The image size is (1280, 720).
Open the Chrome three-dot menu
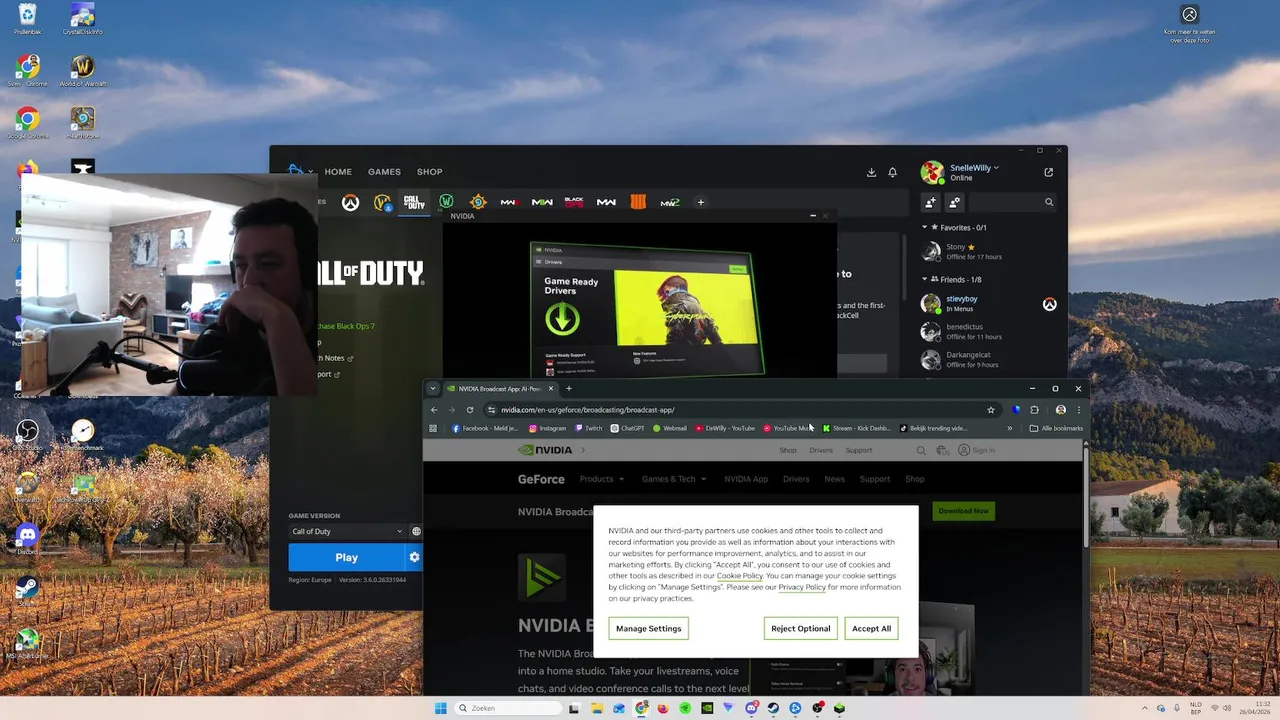click(1078, 409)
